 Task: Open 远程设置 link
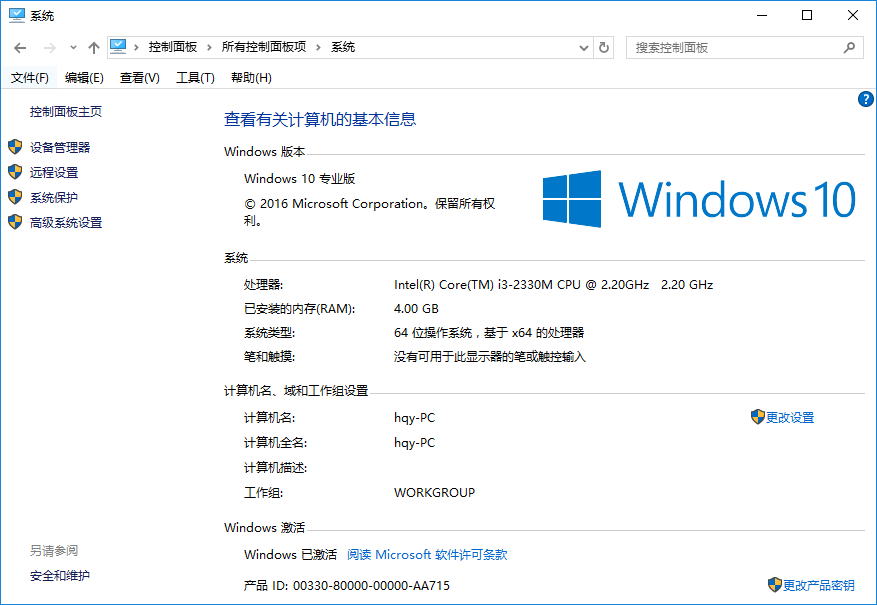tap(54, 173)
